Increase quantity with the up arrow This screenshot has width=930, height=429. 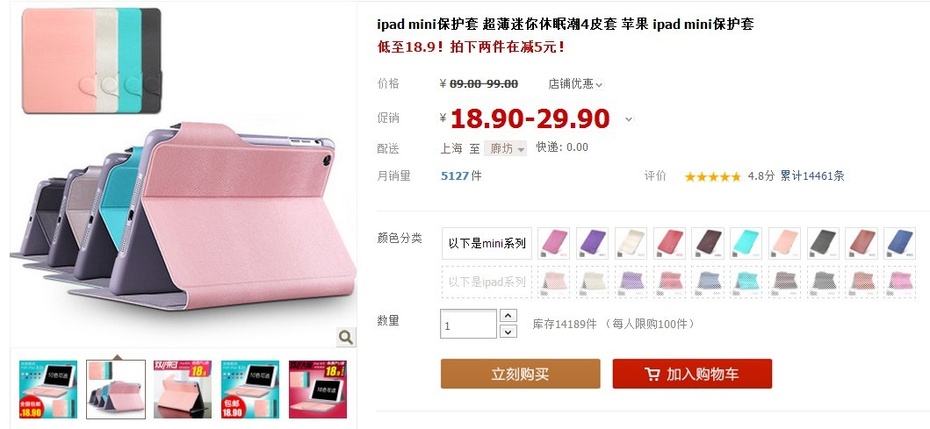pyautogui.click(x=508, y=316)
